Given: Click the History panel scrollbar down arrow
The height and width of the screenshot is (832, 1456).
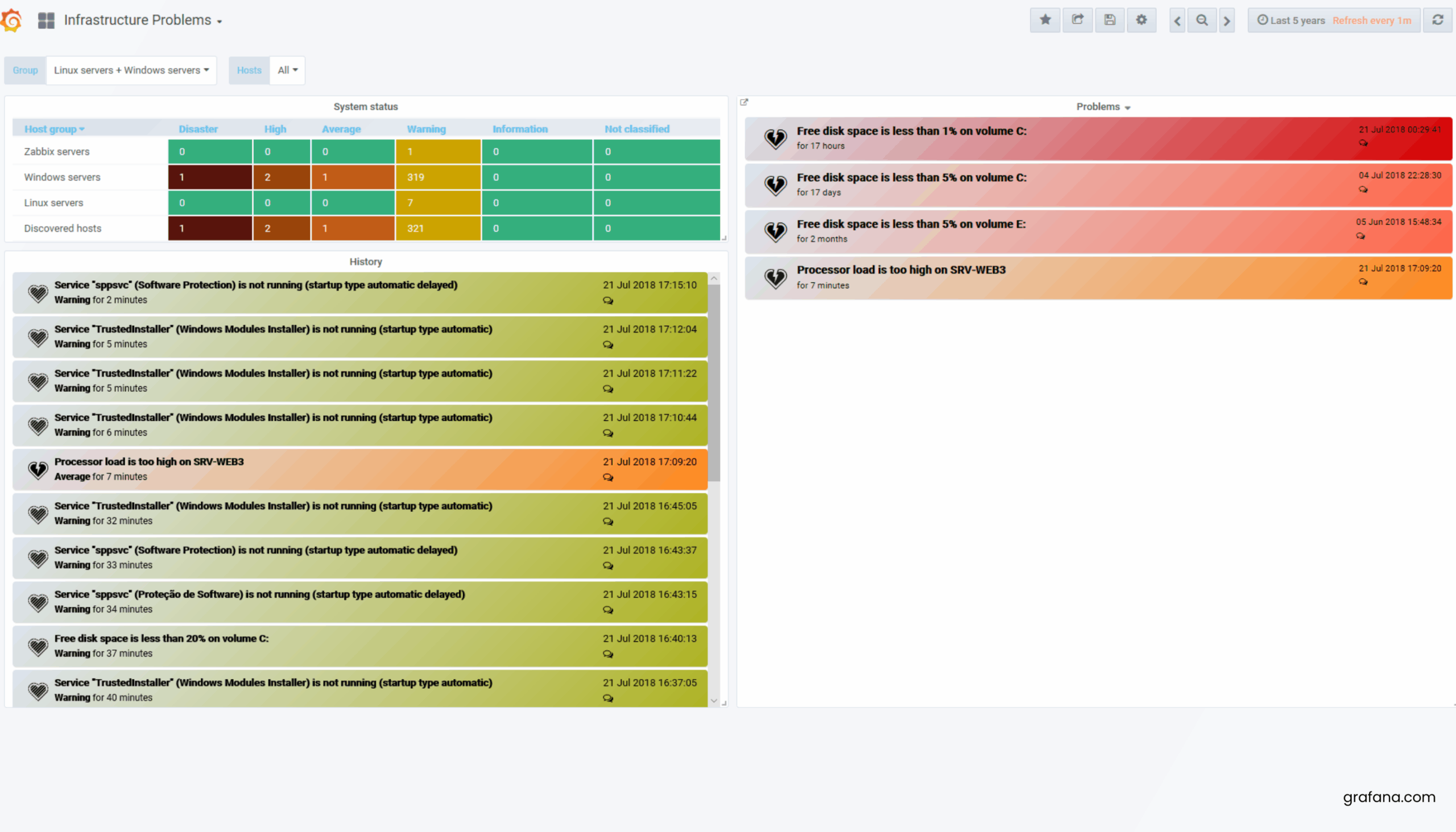Looking at the screenshot, I should [714, 701].
